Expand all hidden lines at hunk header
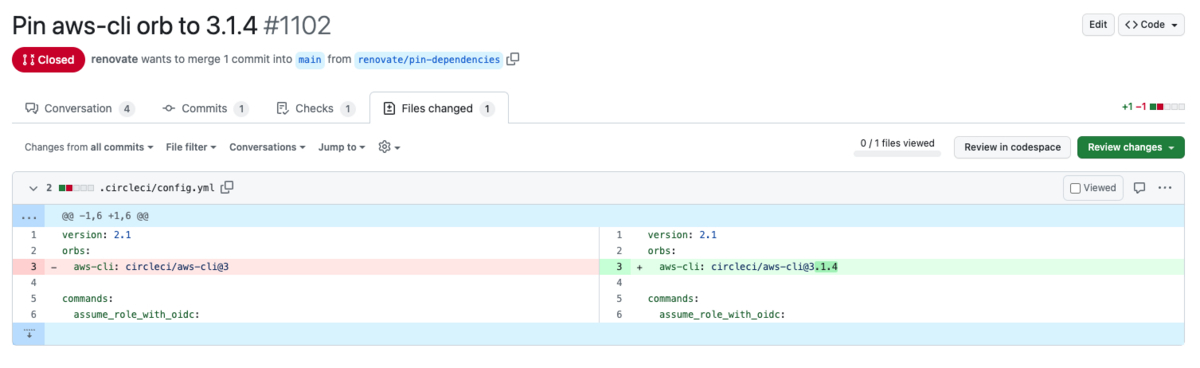This screenshot has width=1200, height=368. click(28, 215)
